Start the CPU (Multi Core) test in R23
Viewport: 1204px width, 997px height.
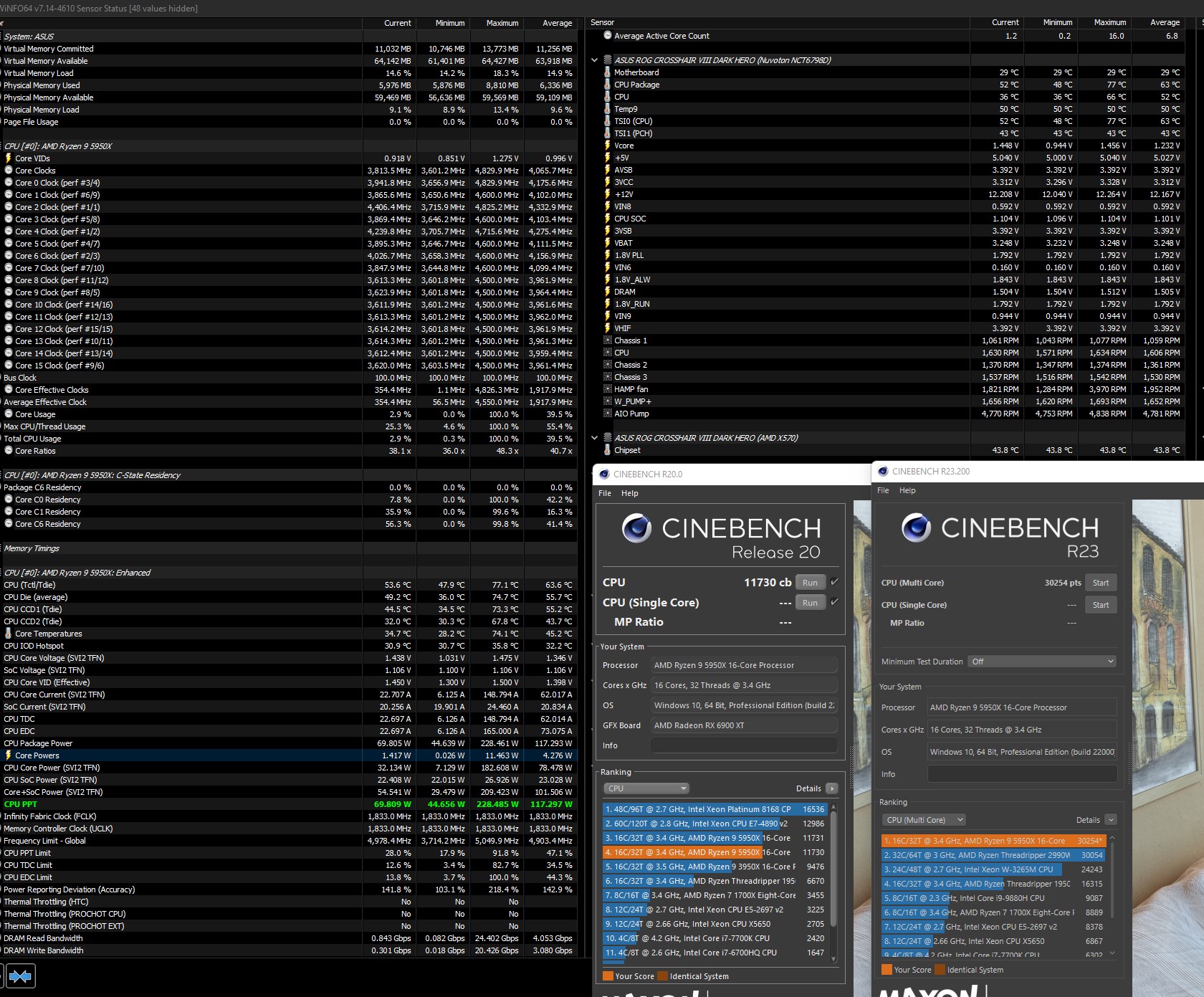[1101, 583]
